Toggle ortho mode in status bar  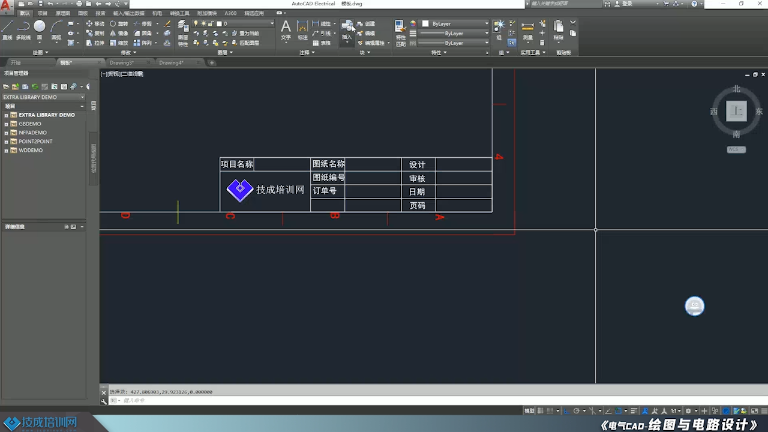tap(566, 411)
